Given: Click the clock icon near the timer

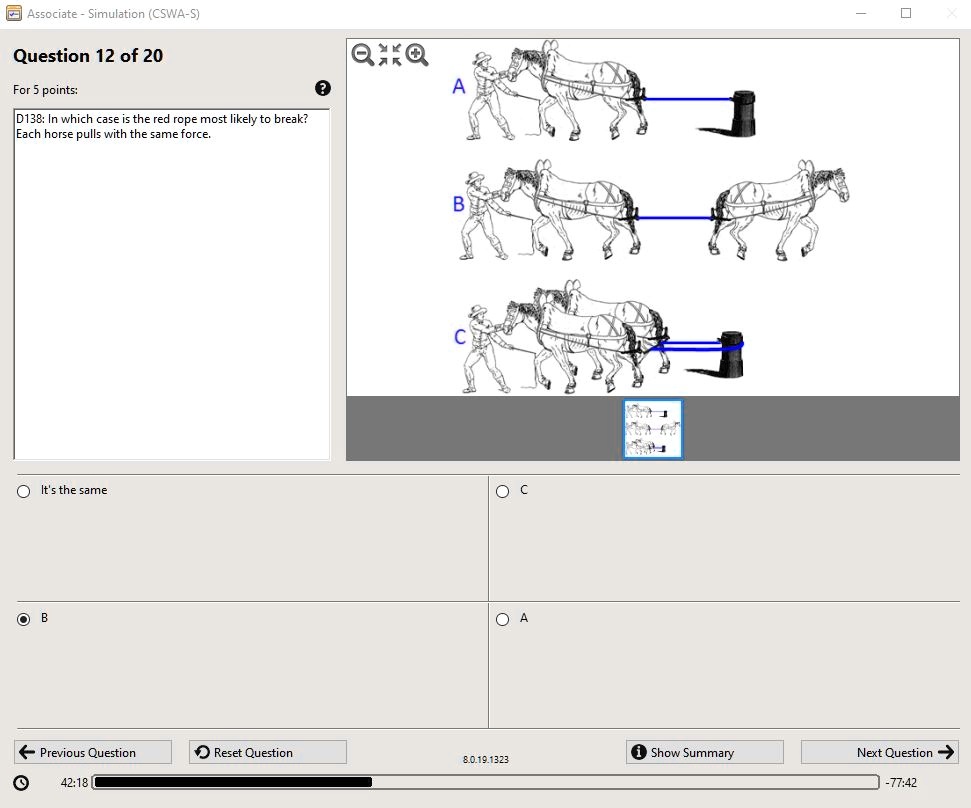Looking at the screenshot, I should [22, 782].
